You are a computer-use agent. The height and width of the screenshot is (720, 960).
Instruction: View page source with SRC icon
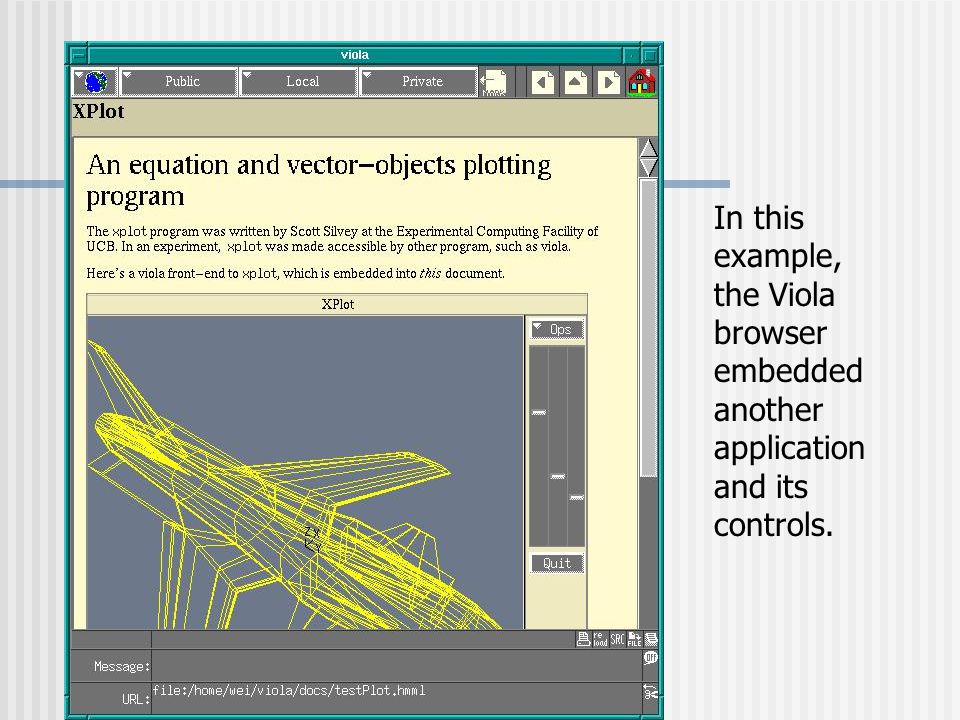617,639
